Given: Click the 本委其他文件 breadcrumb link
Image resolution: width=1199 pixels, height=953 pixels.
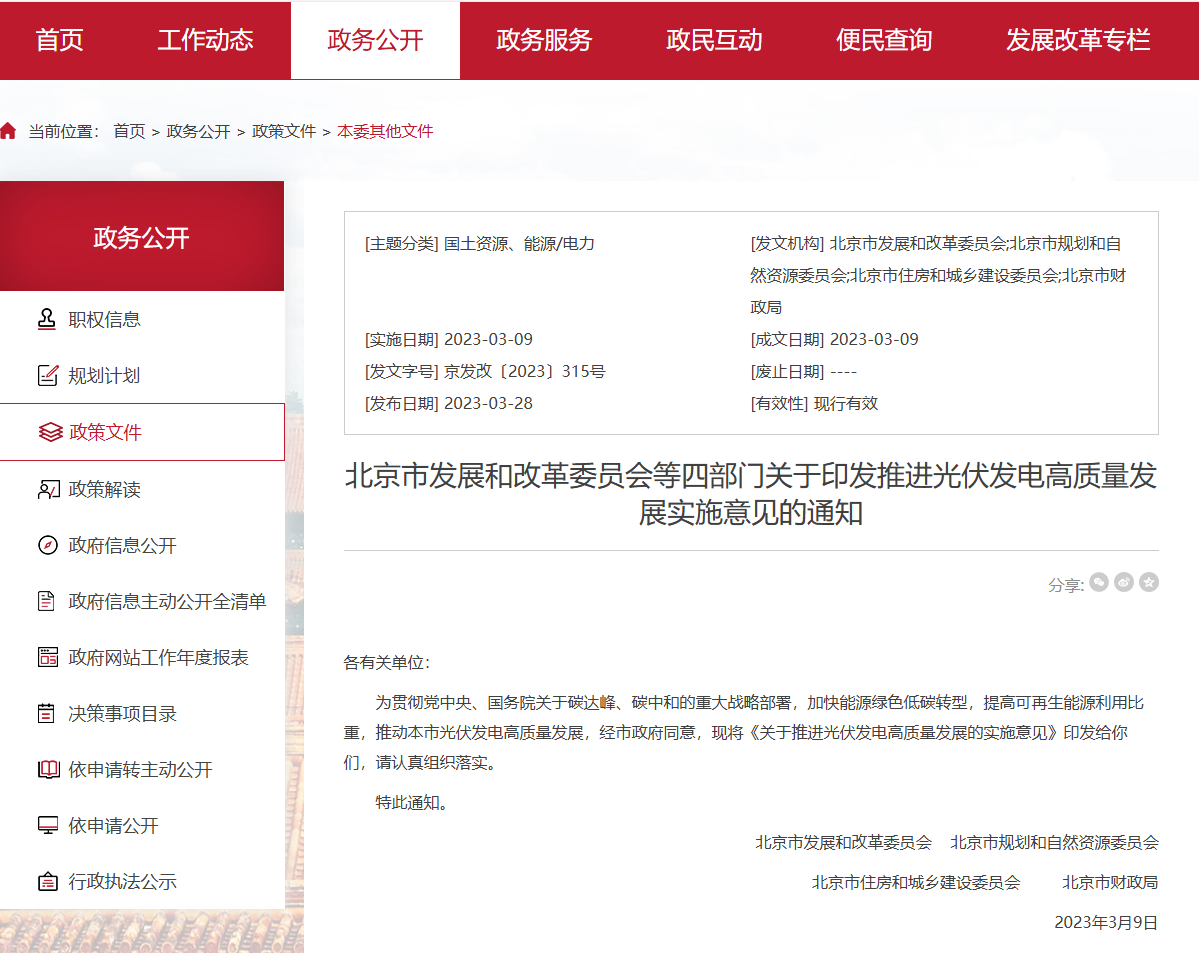Looking at the screenshot, I should pyautogui.click(x=385, y=131).
